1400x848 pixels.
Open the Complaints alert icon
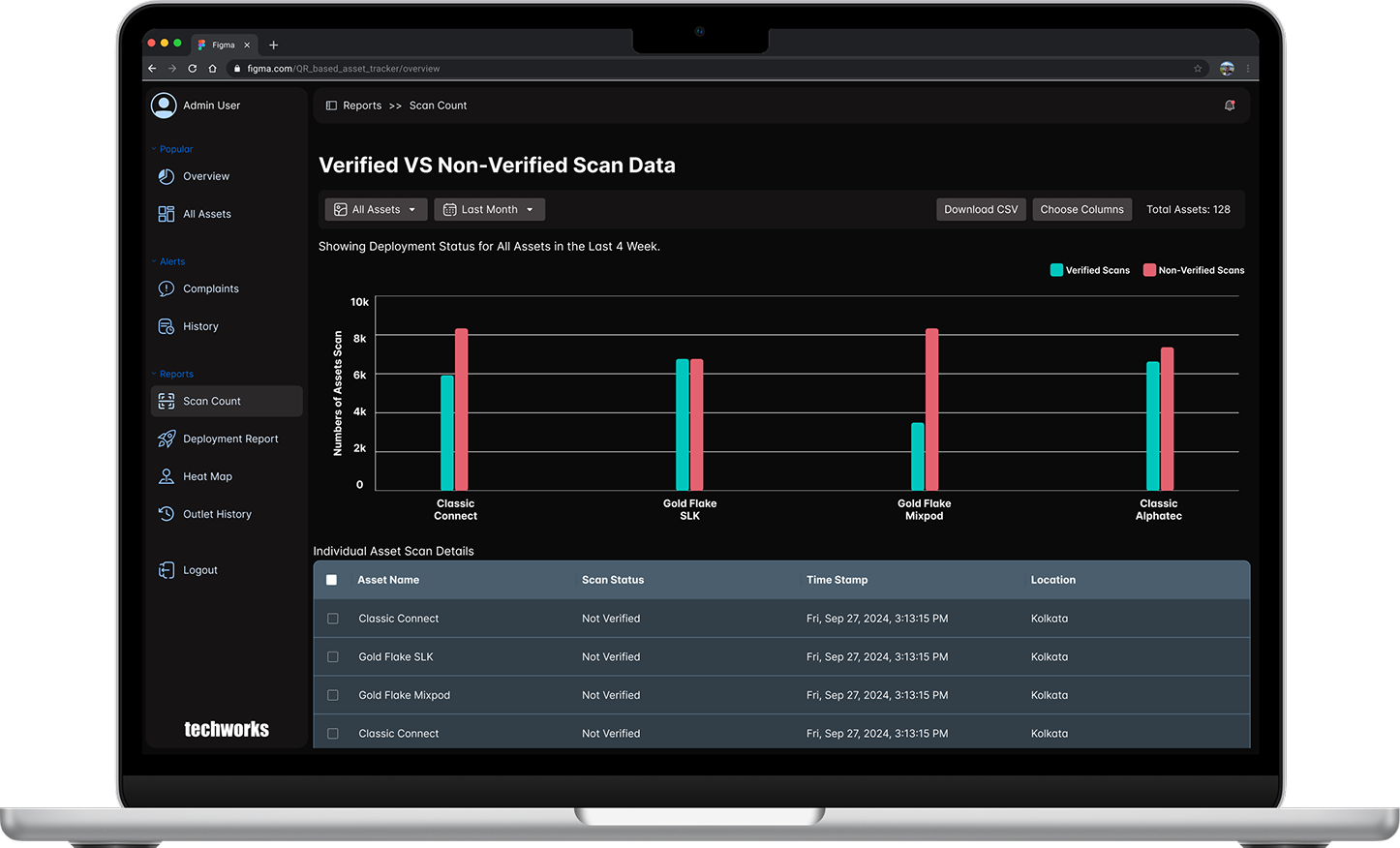(x=167, y=288)
